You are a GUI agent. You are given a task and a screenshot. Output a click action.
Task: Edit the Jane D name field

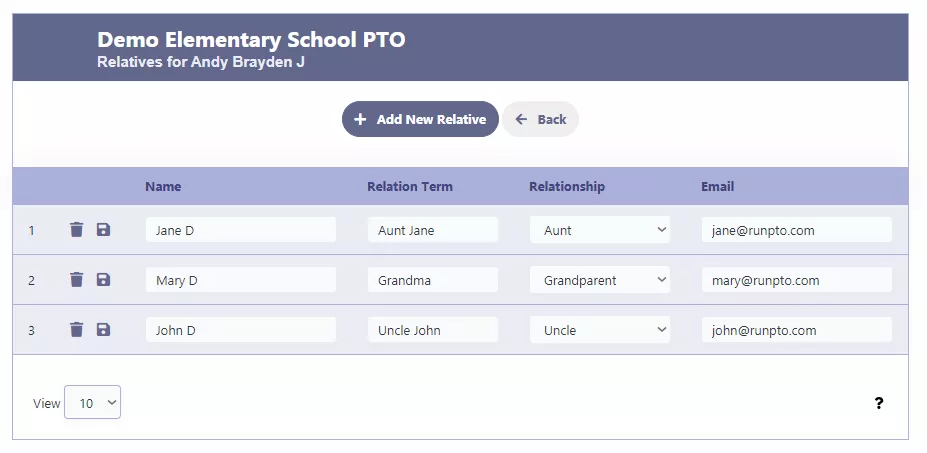point(241,229)
